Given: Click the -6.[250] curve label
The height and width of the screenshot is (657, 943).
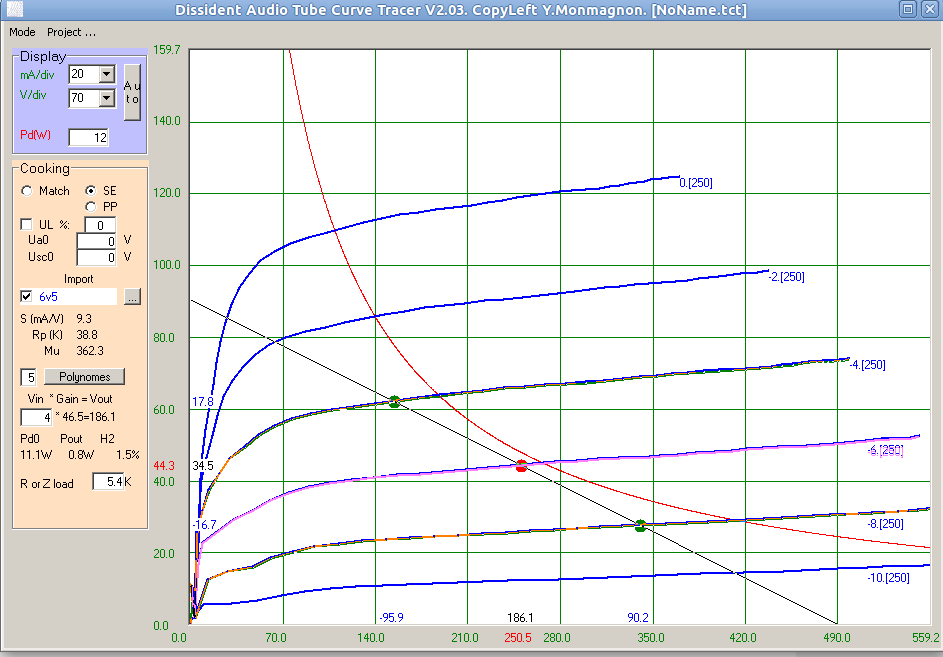Looking at the screenshot, I should coord(885,450).
